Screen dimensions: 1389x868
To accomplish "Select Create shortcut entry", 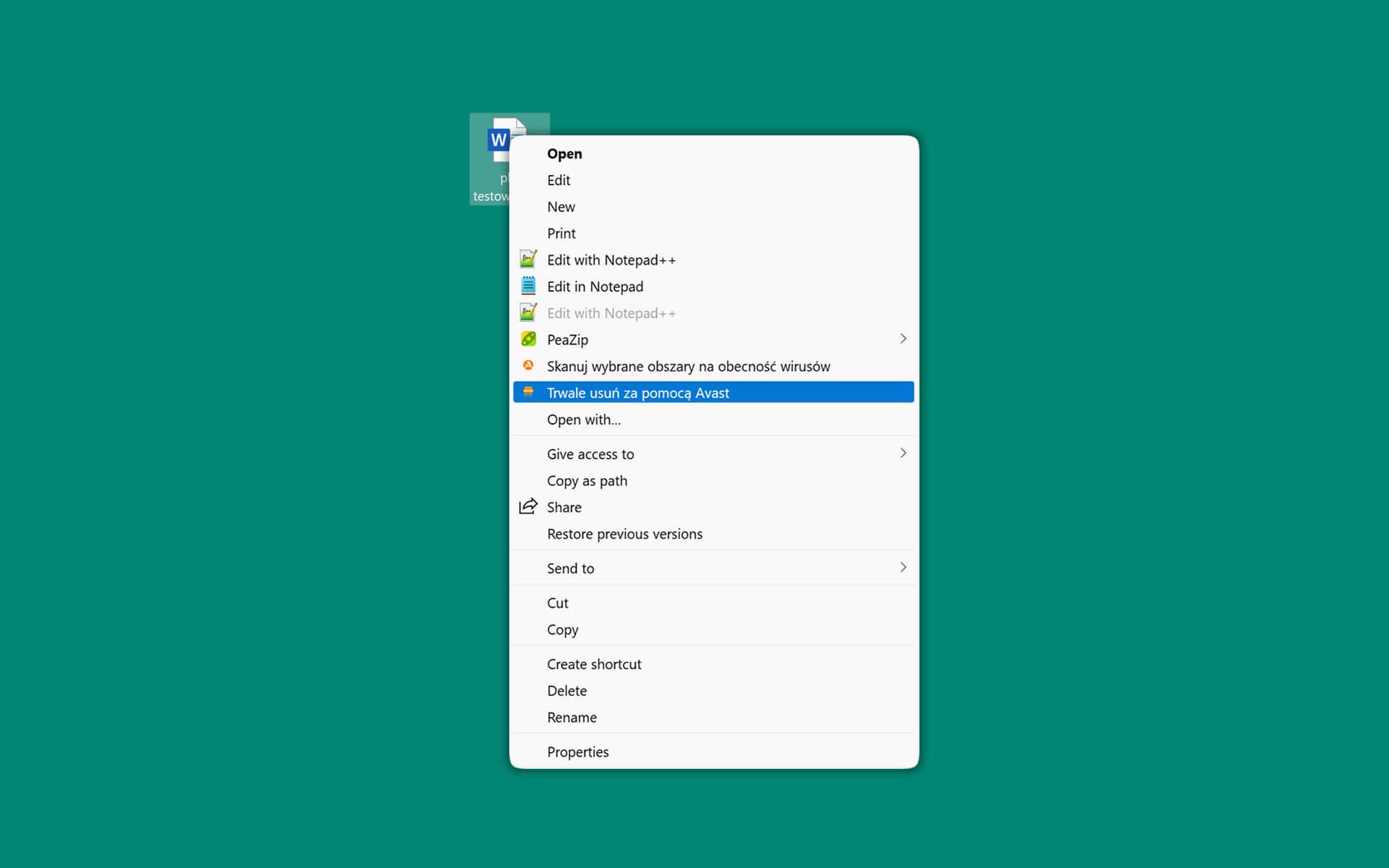I will [x=594, y=664].
